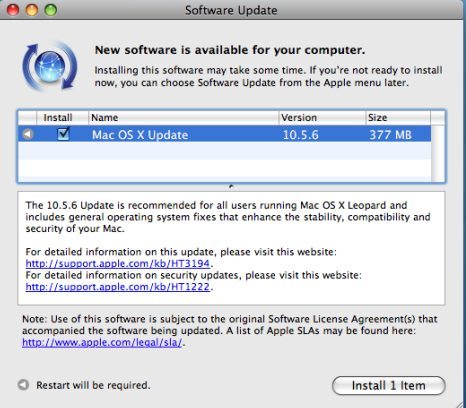Click the Software Update window title
466x408 pixels.
[x=231, y=10]
